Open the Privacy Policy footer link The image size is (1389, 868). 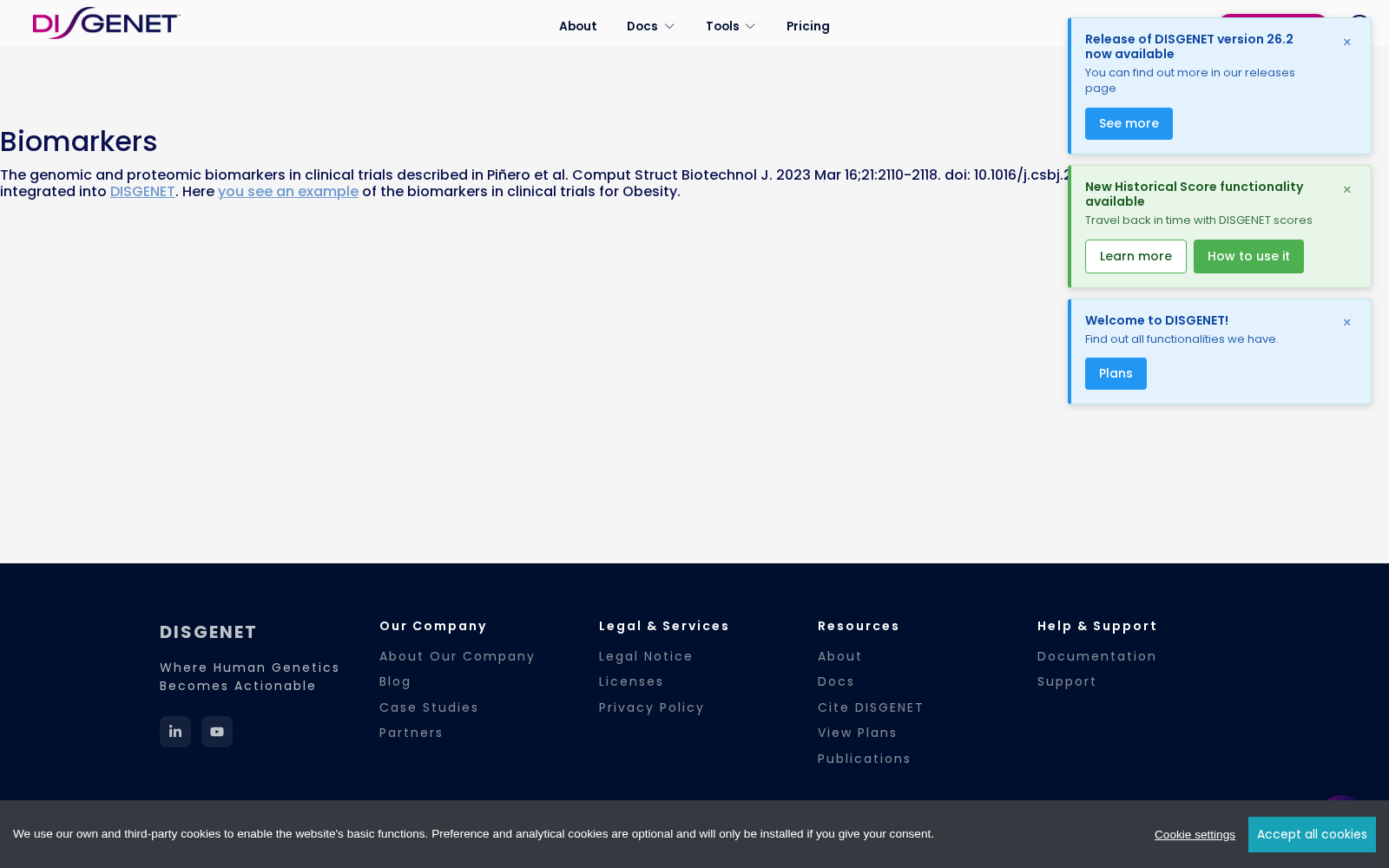[x=652, y=707]
